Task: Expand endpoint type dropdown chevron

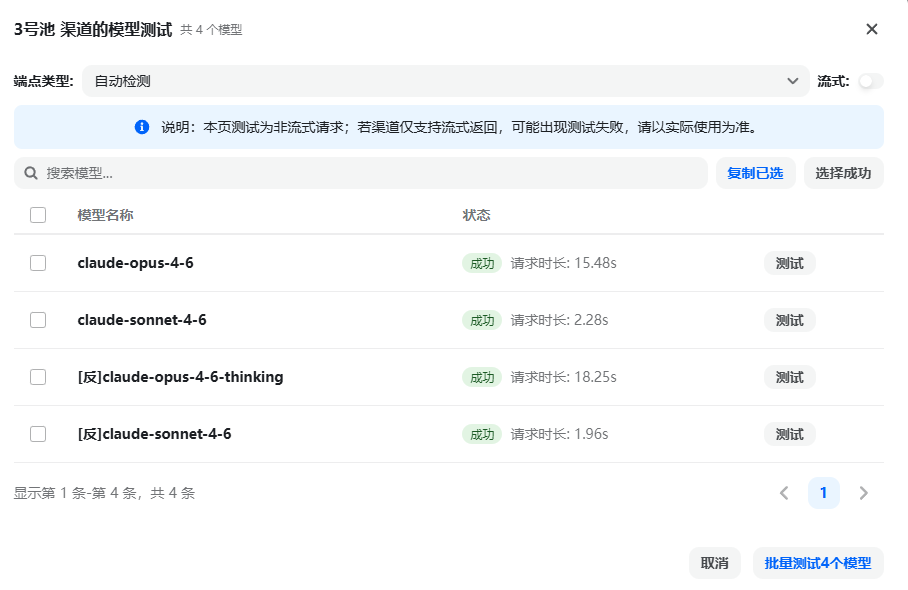Action: pos(793,81)
